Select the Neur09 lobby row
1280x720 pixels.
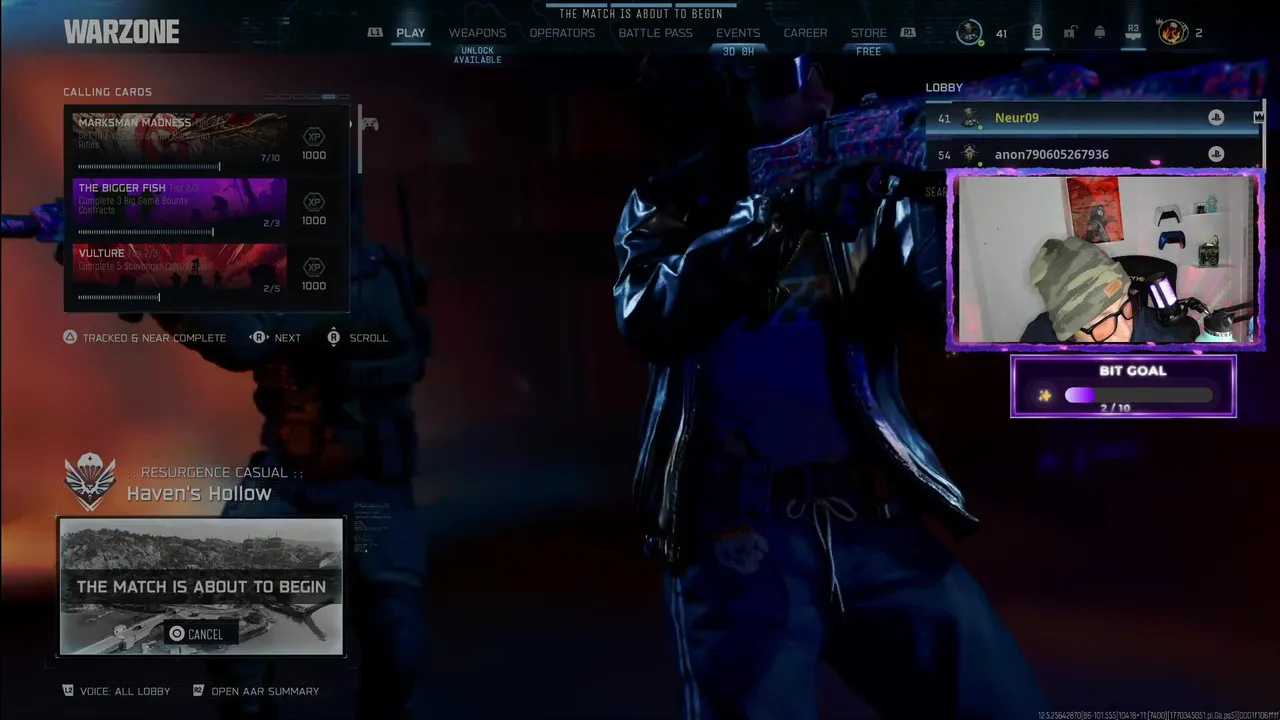coord(1094,118)
